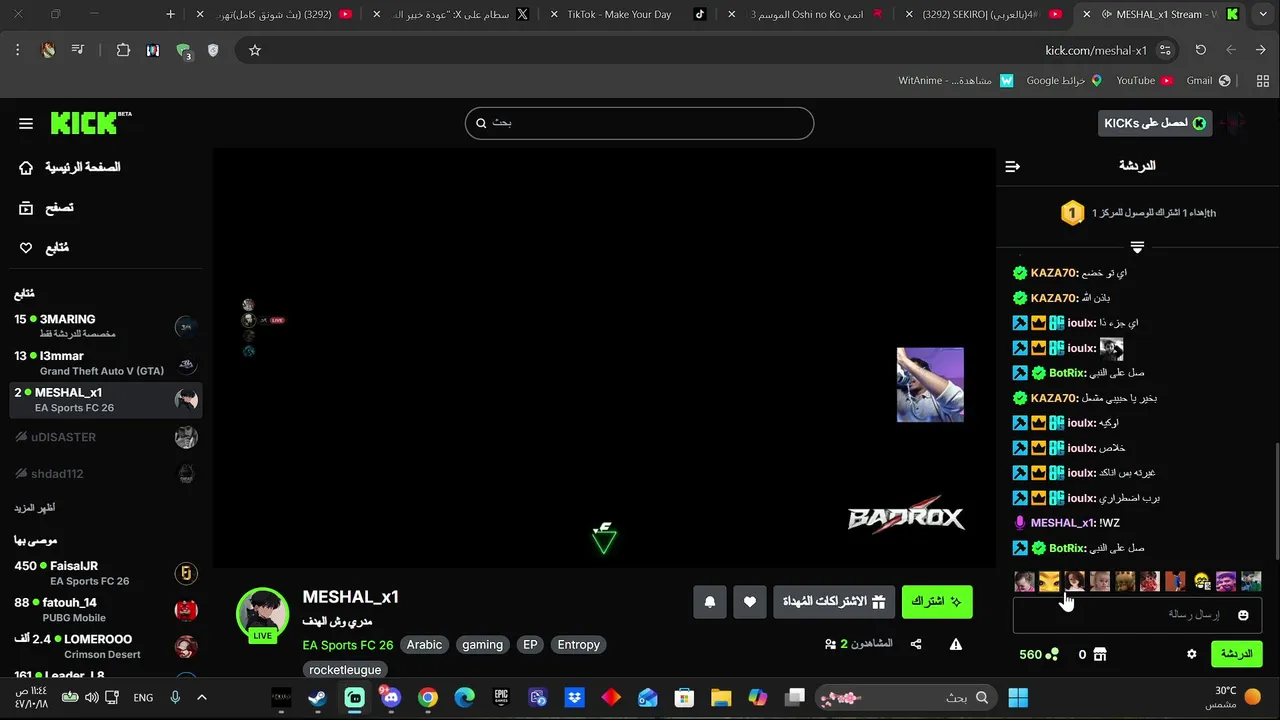Open the Browse (تصفح) section
The height and width of the screenshot is (720, 1280).
(x=46, y=207)
